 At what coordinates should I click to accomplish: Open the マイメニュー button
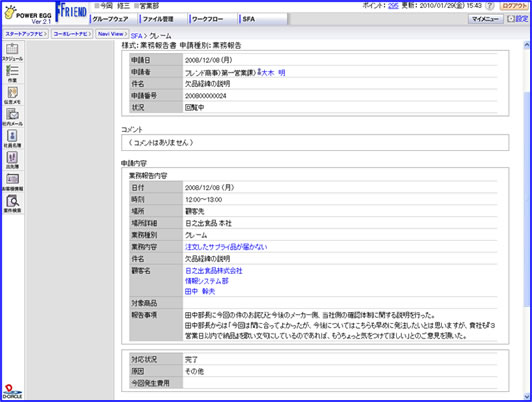click(486, 19)
